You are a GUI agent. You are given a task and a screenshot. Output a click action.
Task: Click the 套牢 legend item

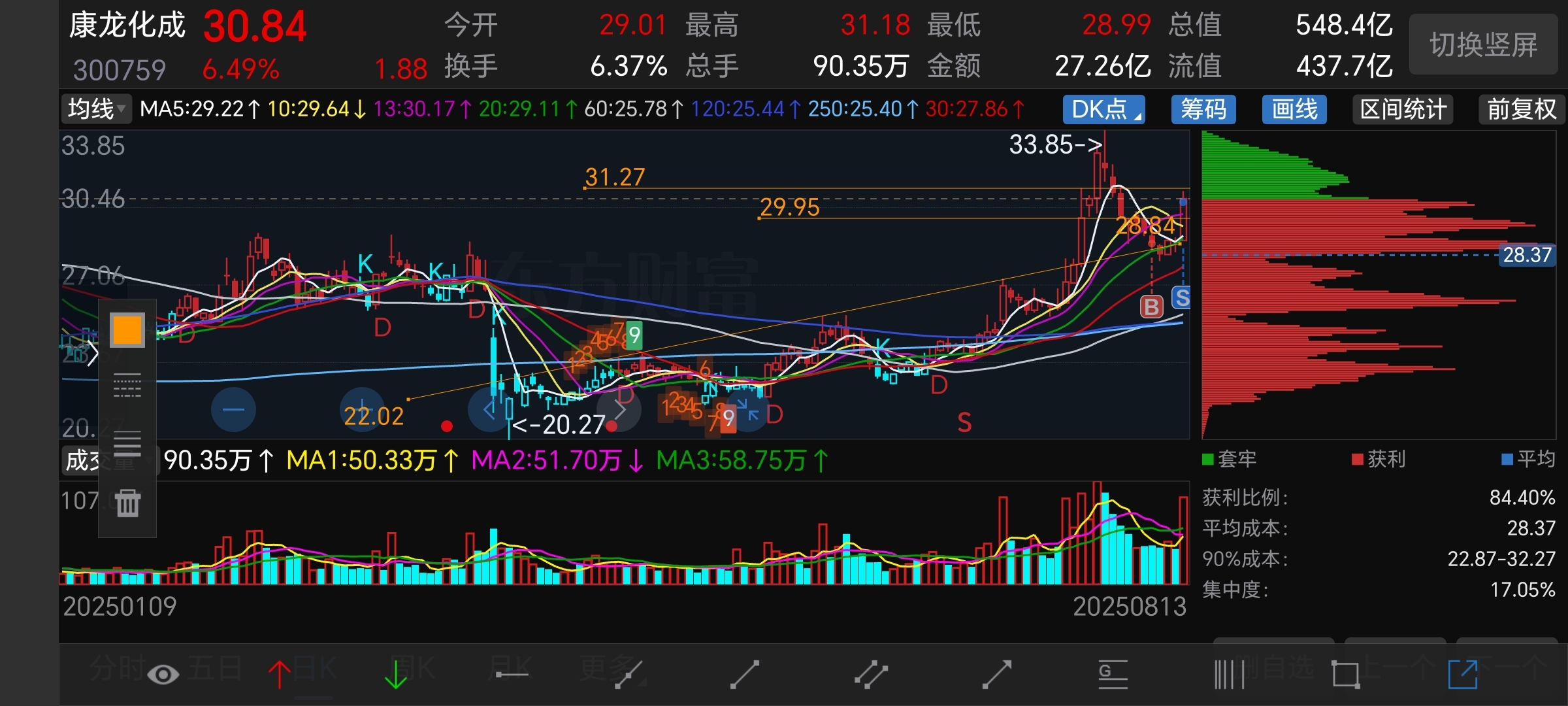1230,459
